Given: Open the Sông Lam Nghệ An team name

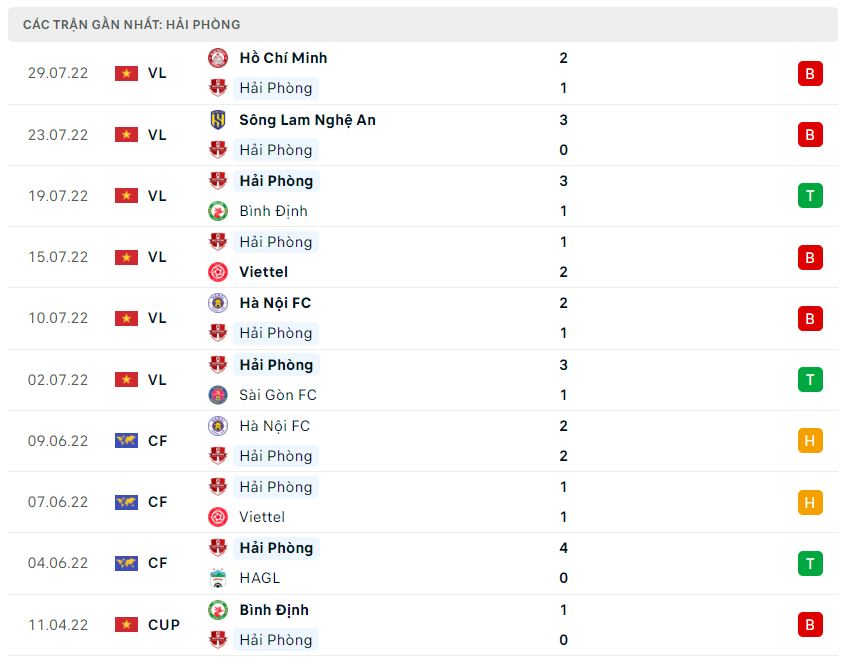Looking at the screenshot, I should [x=307, y=120].
